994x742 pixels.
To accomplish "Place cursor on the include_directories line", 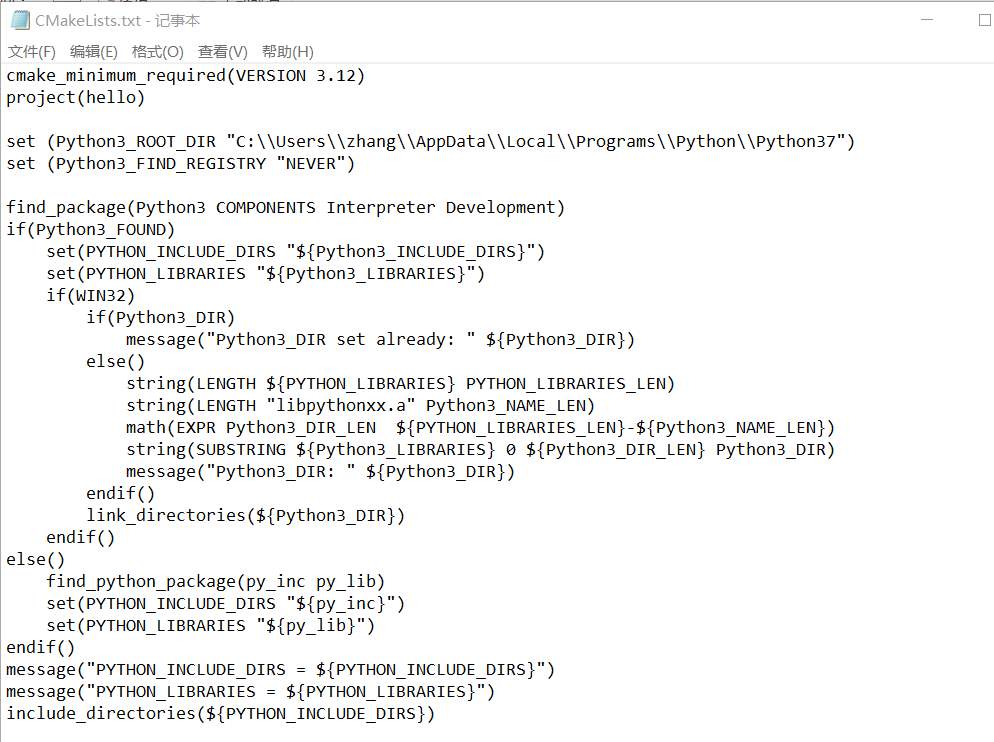I will click(x=220, y=714).
